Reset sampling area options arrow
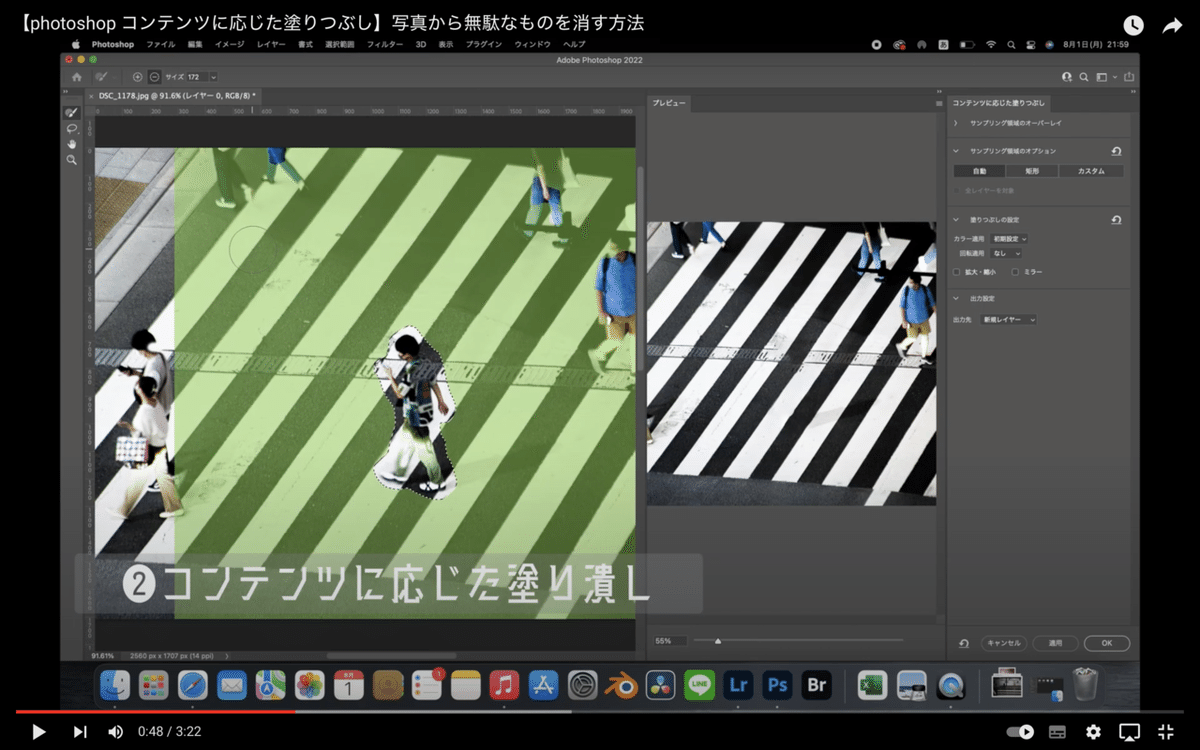This screenshot has height=750, width=1200. [1116, 151]
